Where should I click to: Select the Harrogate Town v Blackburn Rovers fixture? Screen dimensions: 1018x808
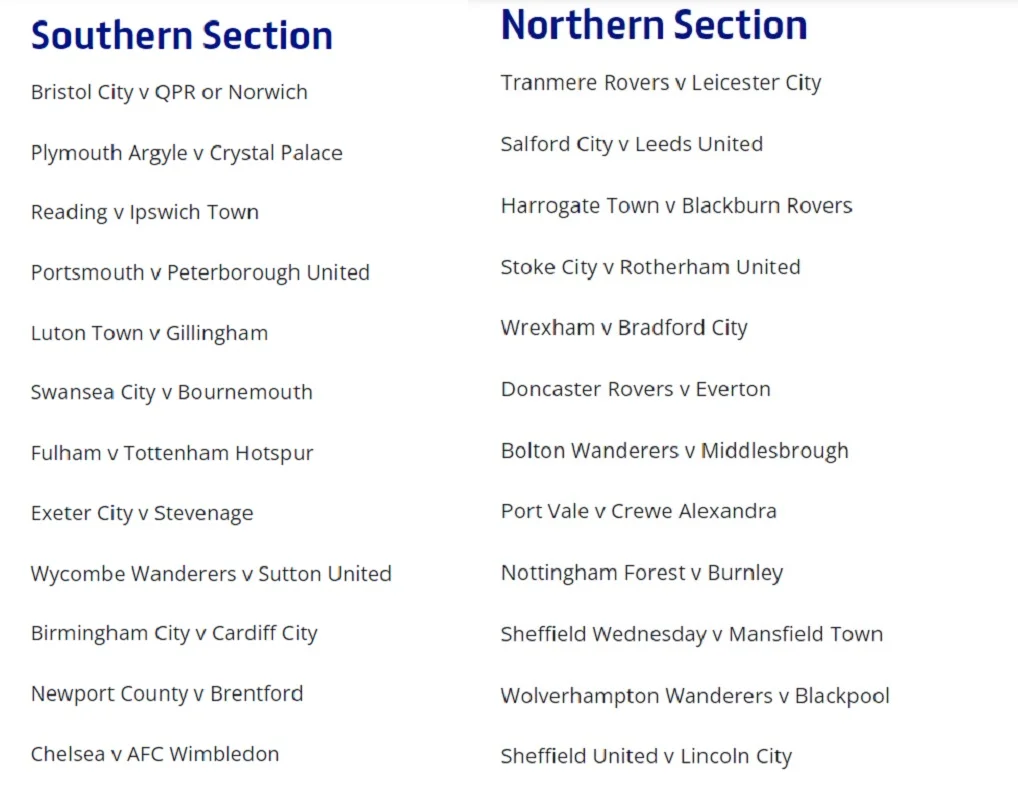676,206
